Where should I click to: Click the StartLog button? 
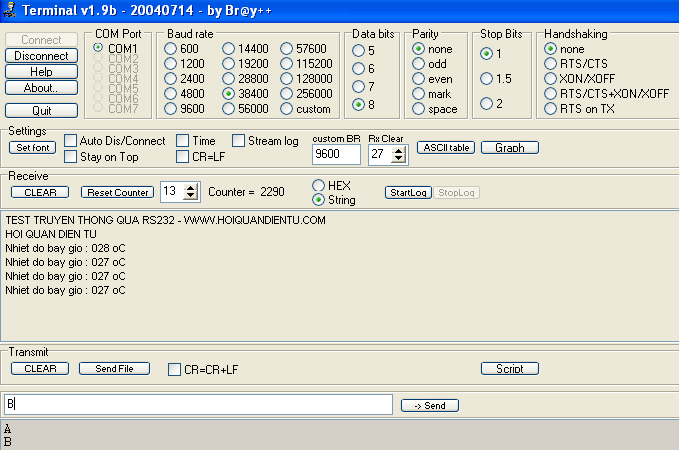408,193
